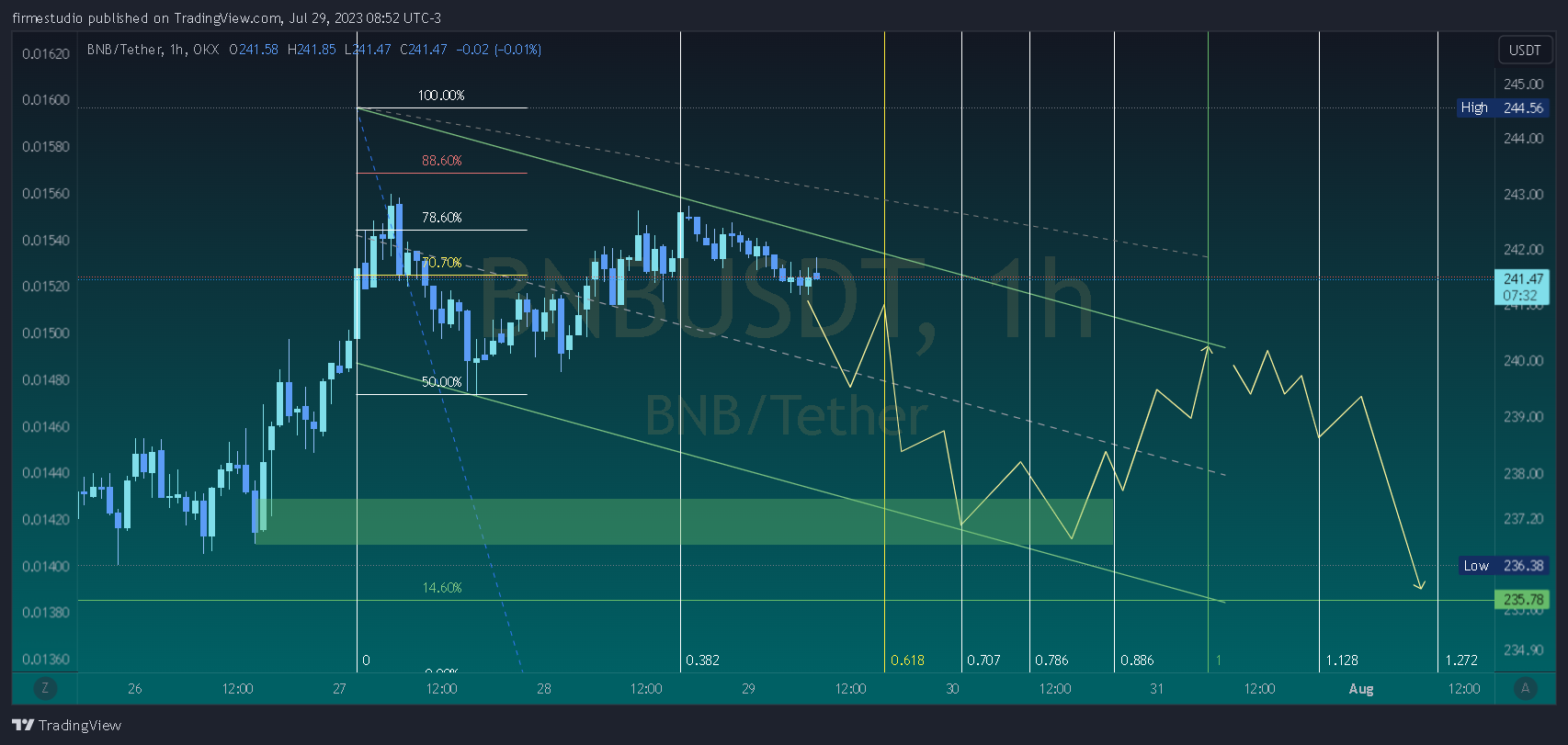Click the 0.707 time zone label
The image size is (1568, 745).
click(983, 660)
